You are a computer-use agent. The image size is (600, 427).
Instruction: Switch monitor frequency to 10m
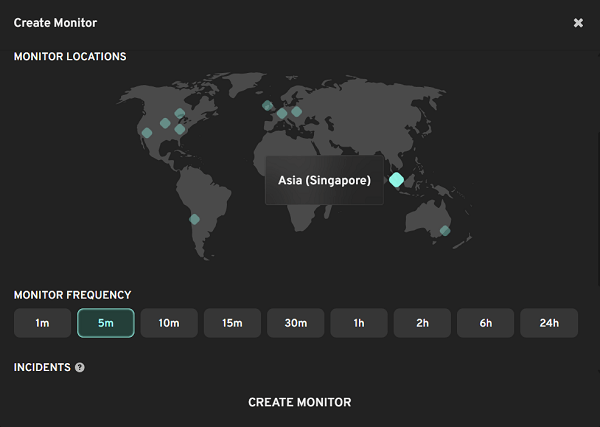(169, 323)
